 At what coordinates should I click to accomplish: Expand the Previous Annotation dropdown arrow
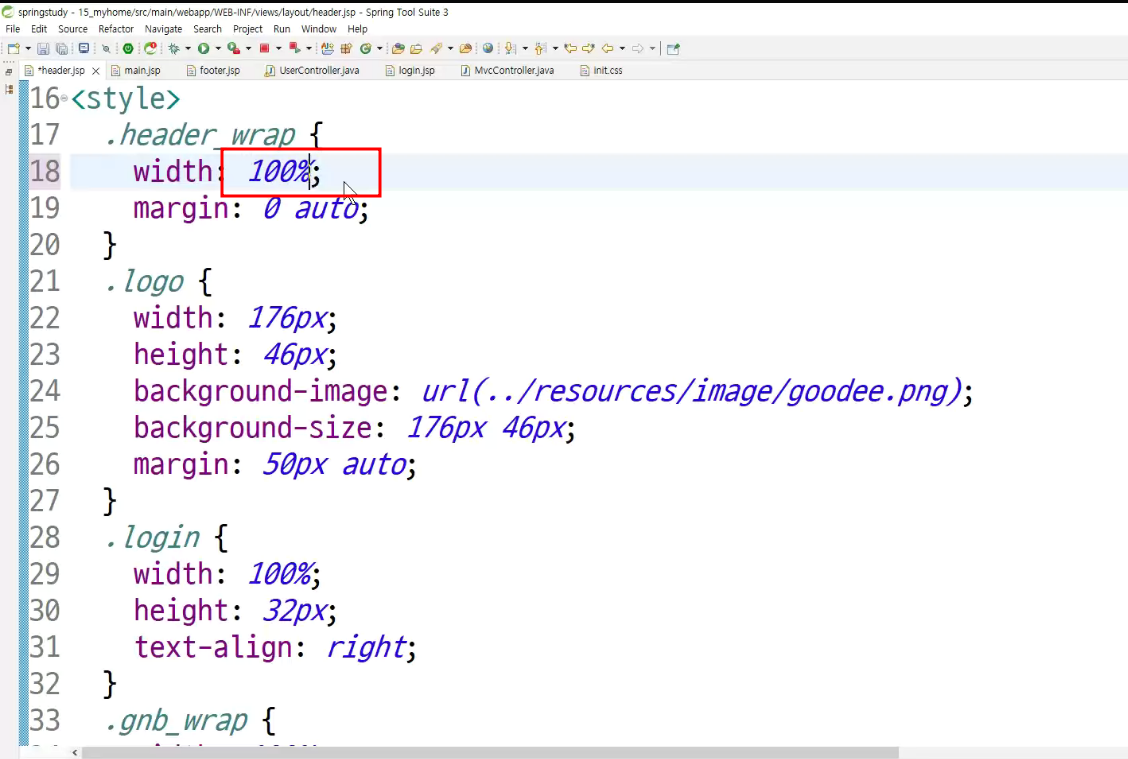click(555, 49)
